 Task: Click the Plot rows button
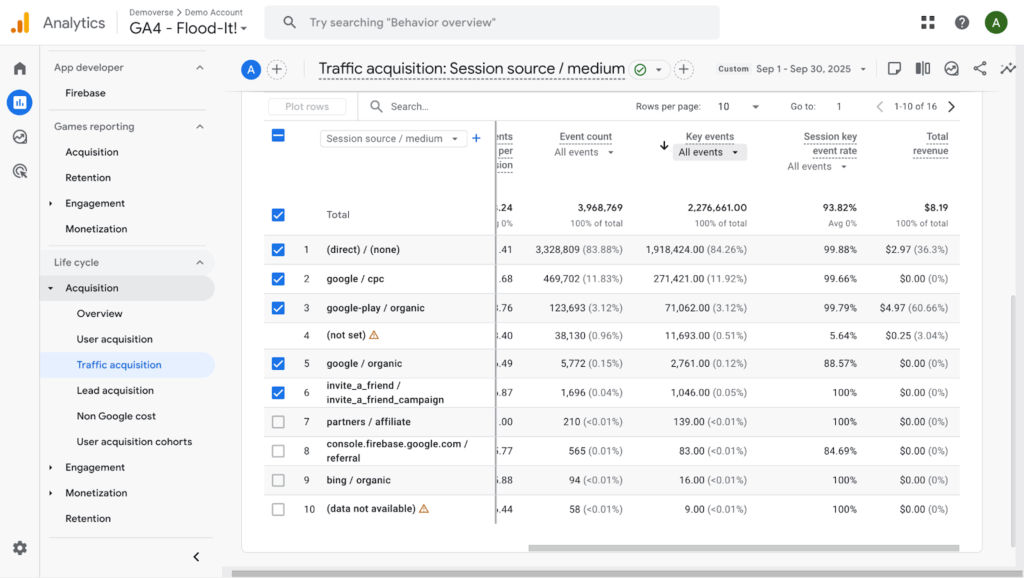[x=307, y=107]
